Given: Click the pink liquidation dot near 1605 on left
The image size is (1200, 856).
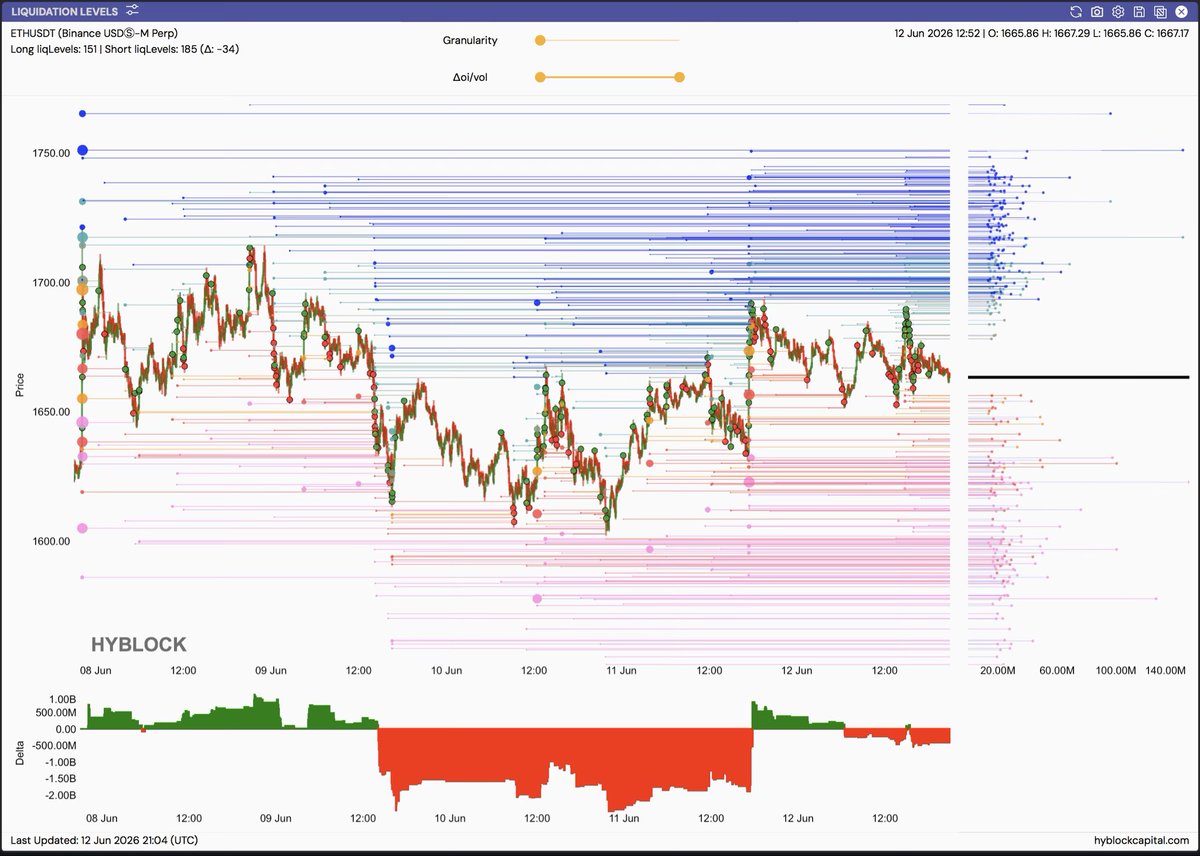Looking at the screenshot, I should click(x=83, y=528).
